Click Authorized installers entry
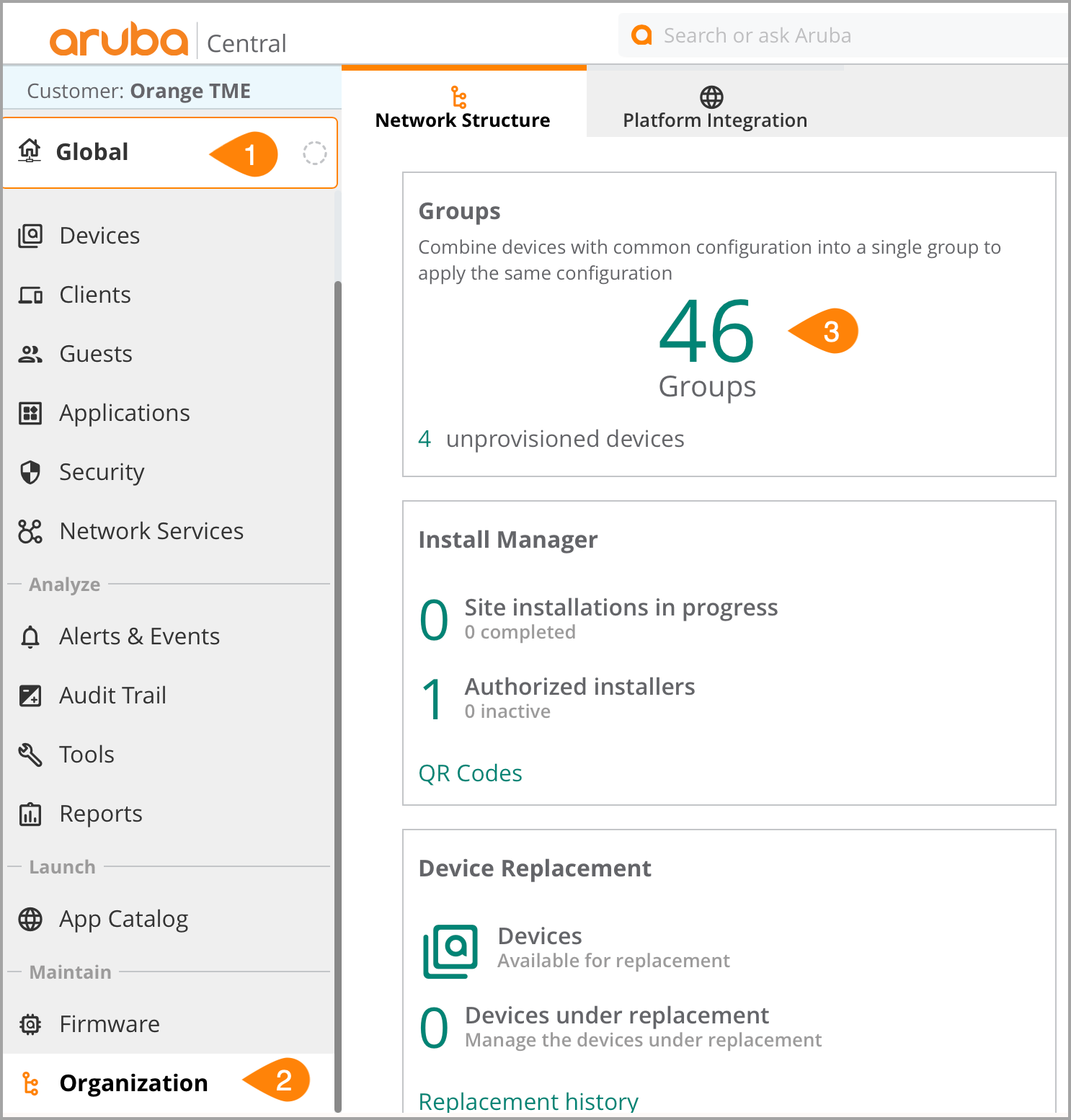The image size is (1071, 1120). (x=580, y=687)
